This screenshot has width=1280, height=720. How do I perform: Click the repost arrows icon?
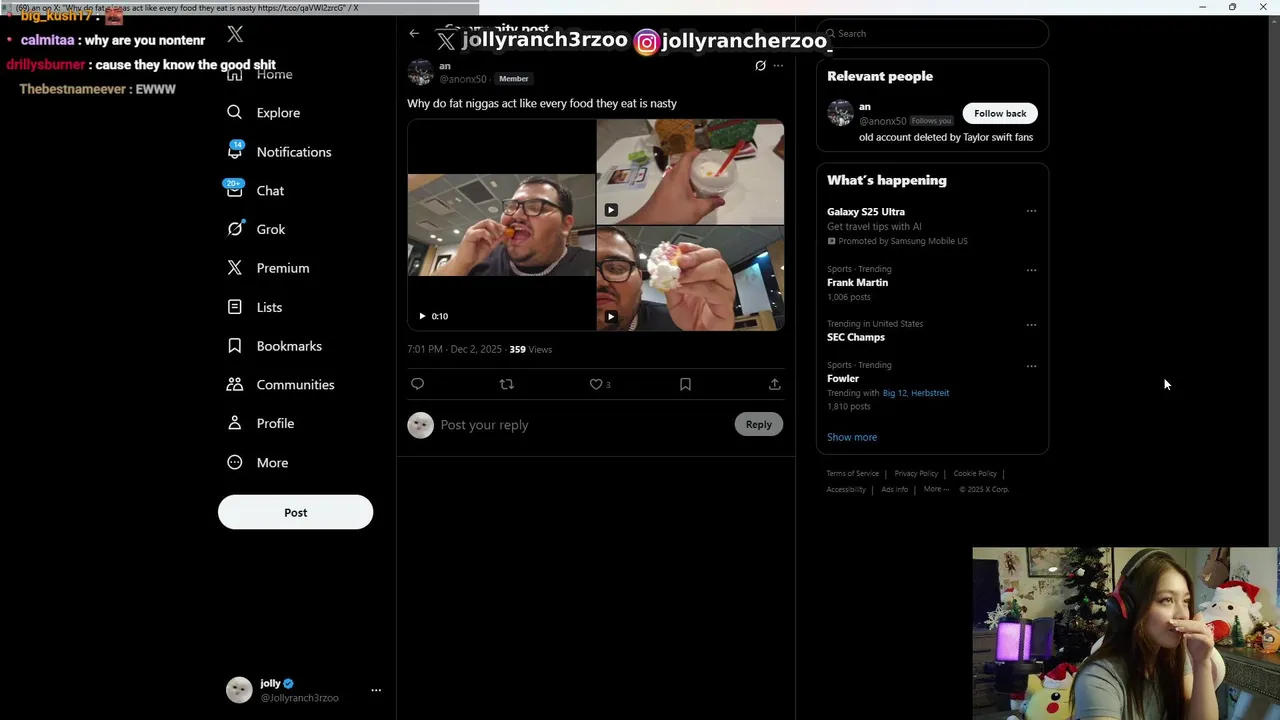pyautogui.click(x=506, y=384)
